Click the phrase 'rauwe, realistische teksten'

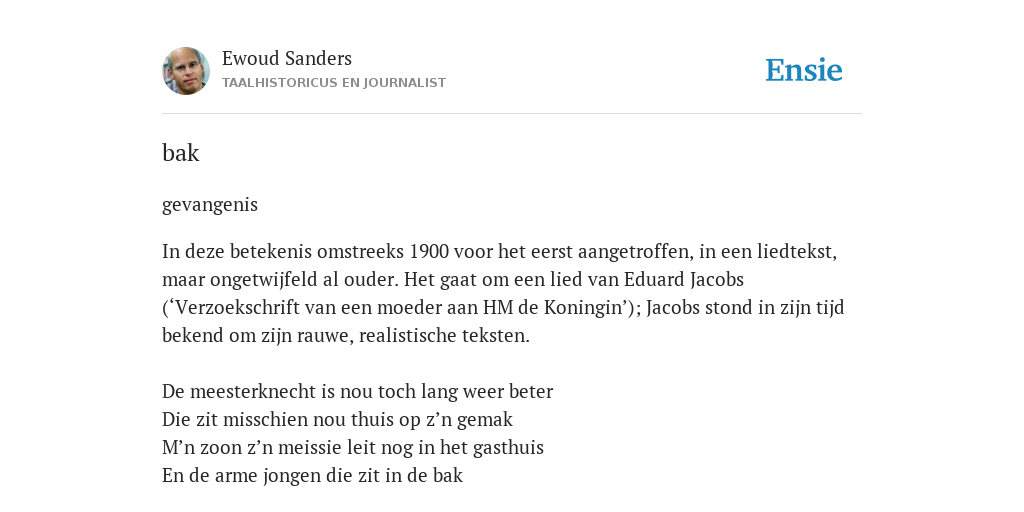click(410, 336)
